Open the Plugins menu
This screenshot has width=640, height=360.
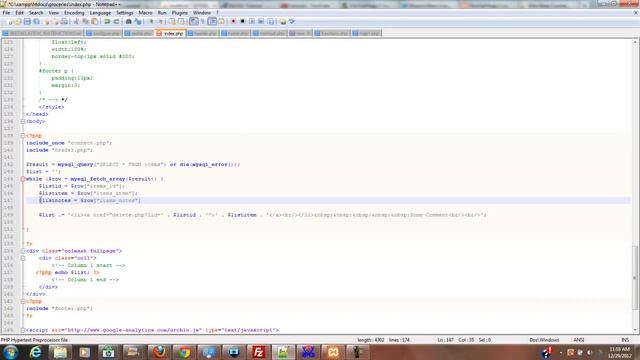[180, 13]
